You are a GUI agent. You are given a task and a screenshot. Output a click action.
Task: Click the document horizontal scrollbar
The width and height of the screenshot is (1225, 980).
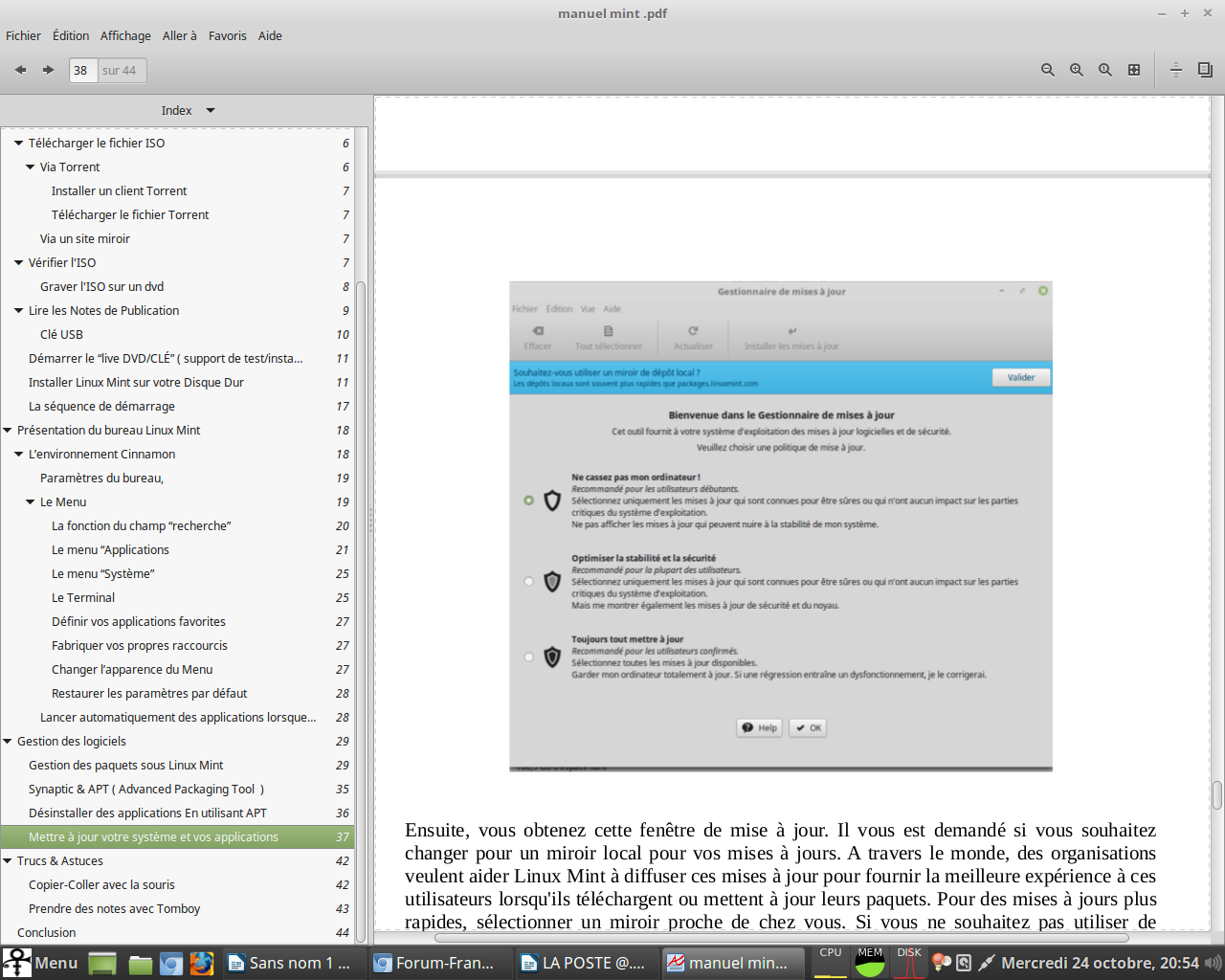782,937
